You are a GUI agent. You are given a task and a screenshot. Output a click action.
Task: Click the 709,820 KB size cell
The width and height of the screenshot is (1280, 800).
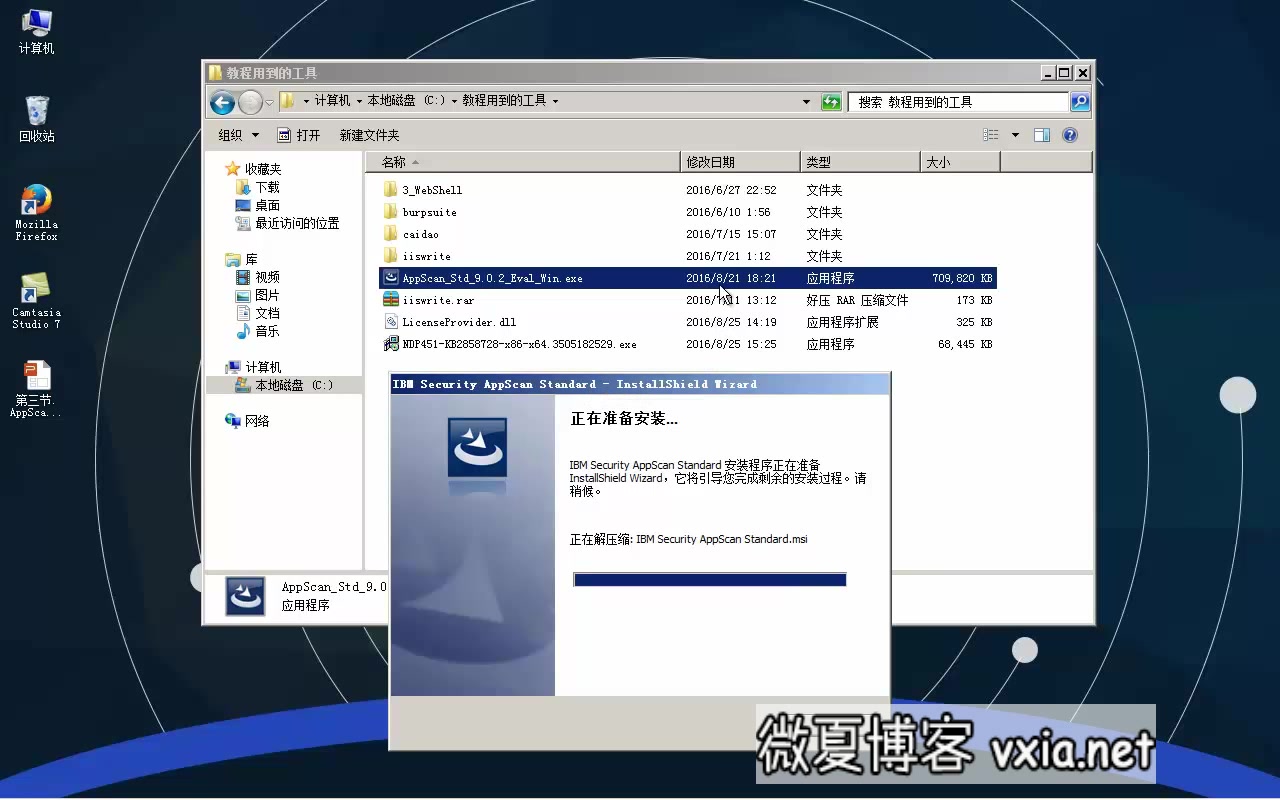(x=962, y=278)
